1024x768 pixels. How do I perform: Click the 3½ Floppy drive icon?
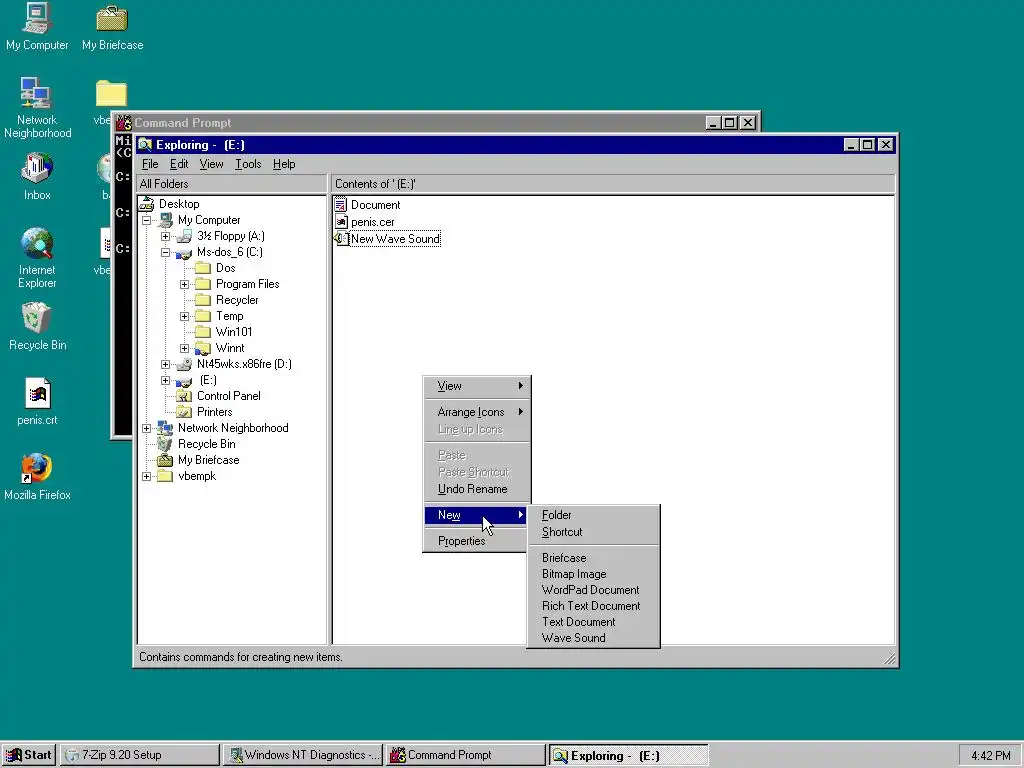[185, 236]
